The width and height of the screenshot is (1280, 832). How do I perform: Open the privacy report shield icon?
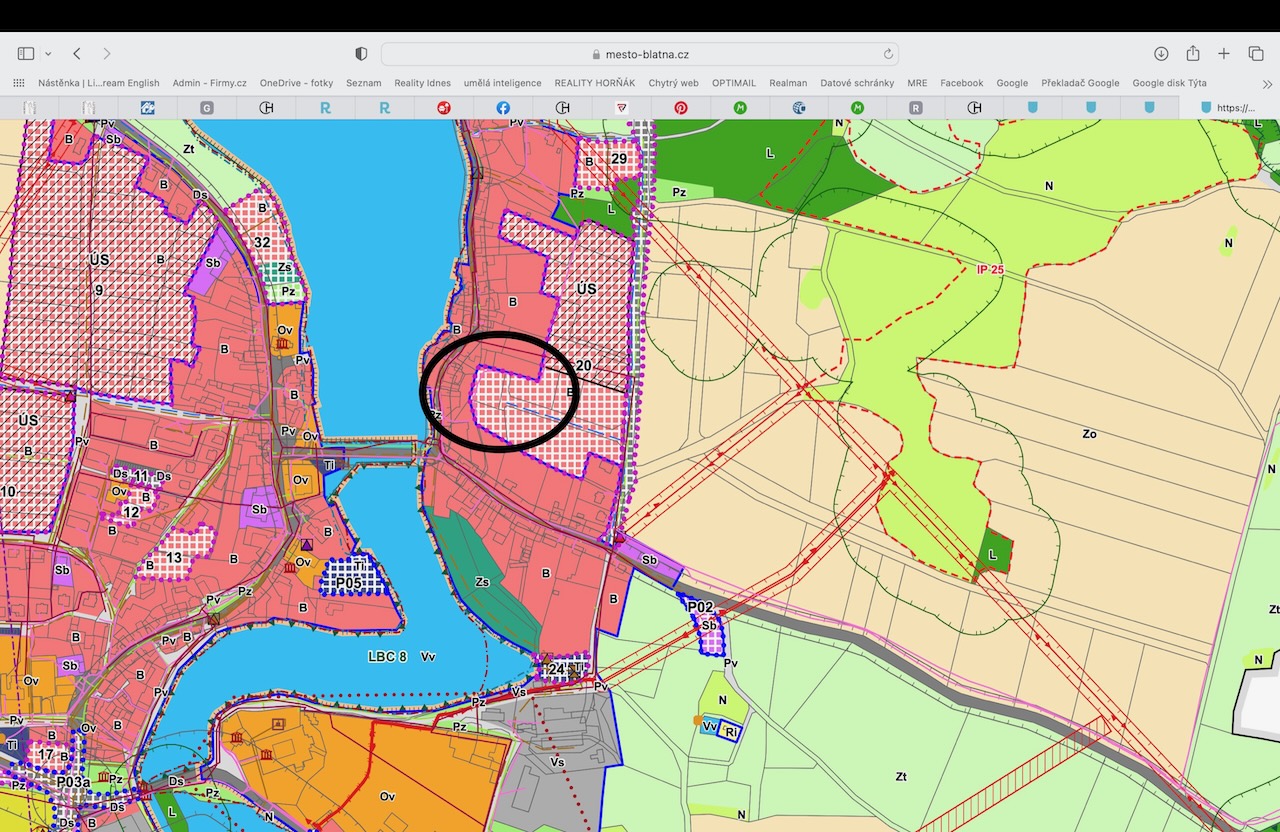point(361,54)
